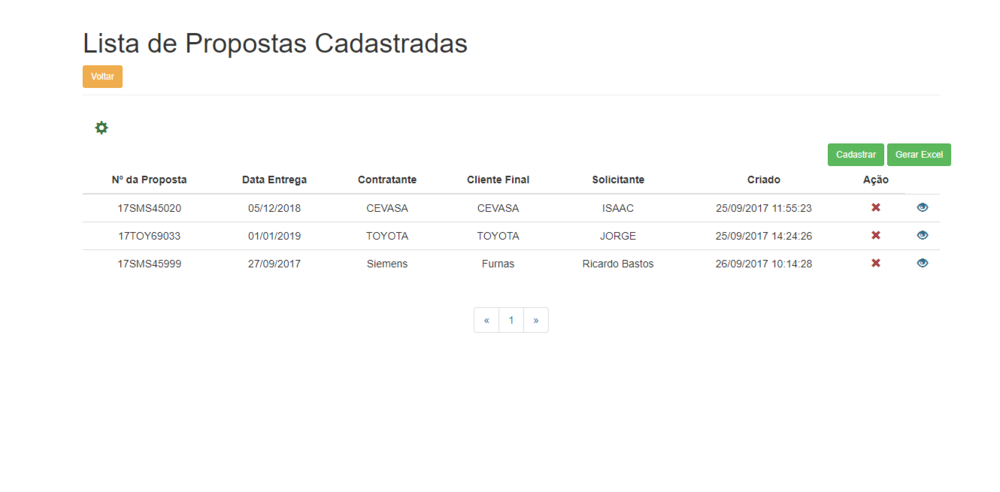Select page 1 in pagination
The height and width of the screenshot is (492, 1000).
[511, 320]
